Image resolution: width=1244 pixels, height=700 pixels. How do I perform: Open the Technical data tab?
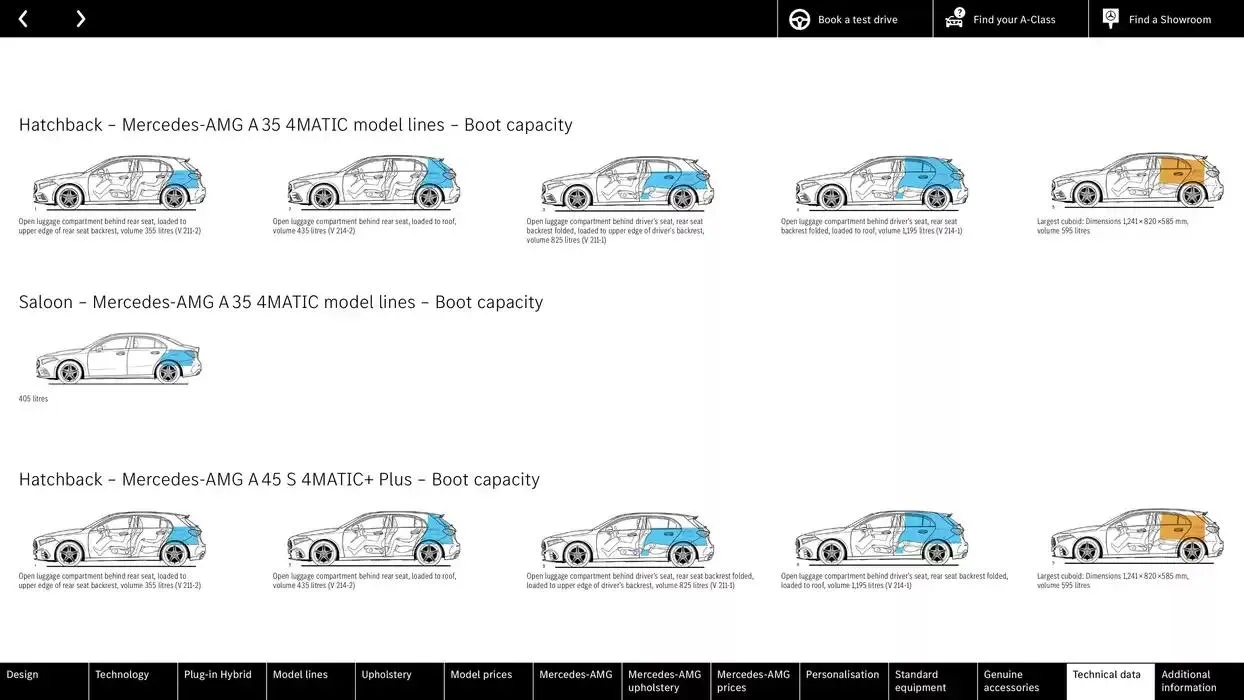tap(1109, 681)
